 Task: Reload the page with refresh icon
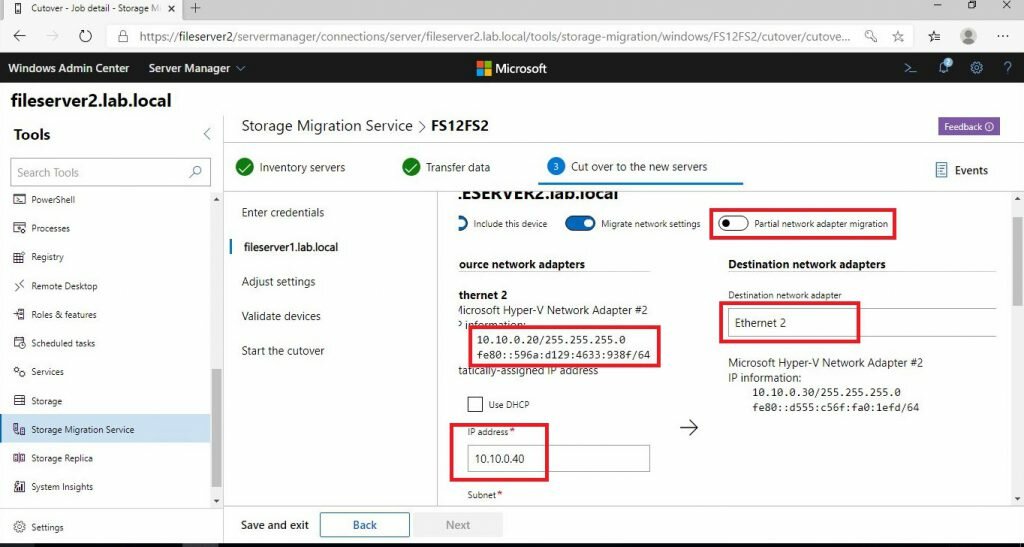[x=86, y=37]
